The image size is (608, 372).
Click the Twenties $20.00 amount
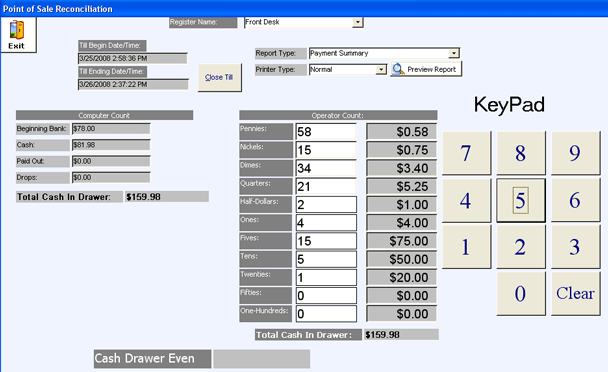point(401,278)
